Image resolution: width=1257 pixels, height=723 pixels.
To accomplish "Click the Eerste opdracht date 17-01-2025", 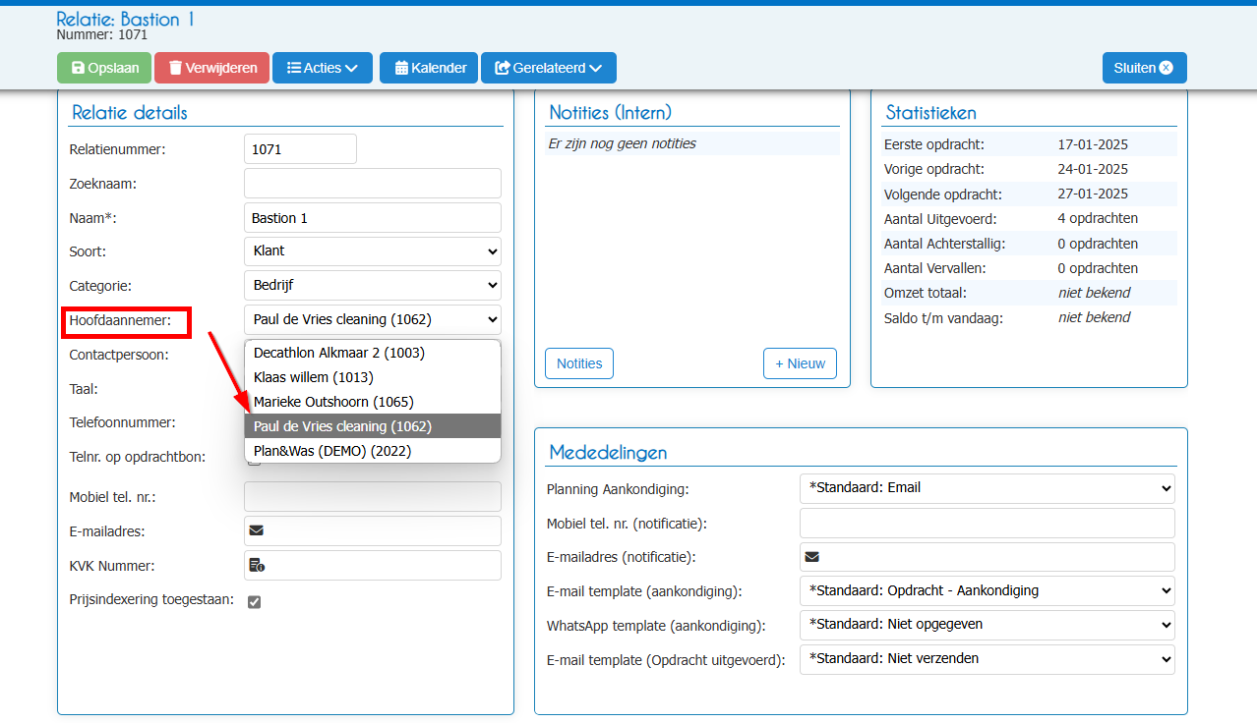I will tap(1093, 145).
